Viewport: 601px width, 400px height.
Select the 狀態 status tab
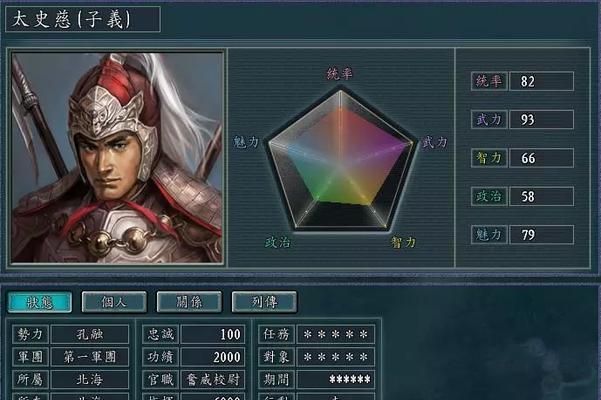coord(40,302)
